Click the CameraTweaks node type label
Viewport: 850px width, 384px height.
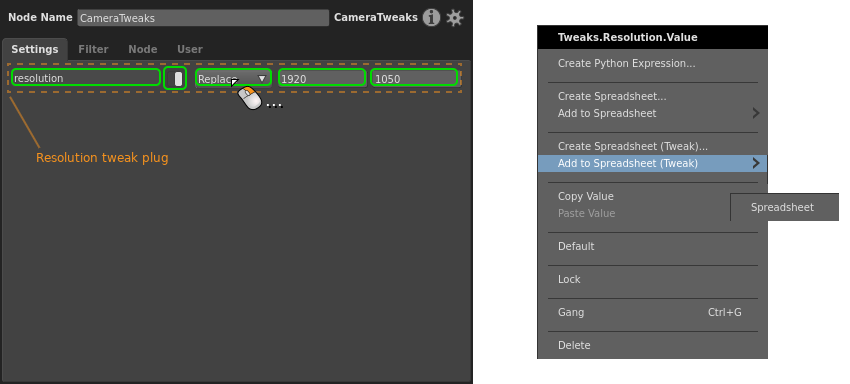click(376, 17)
